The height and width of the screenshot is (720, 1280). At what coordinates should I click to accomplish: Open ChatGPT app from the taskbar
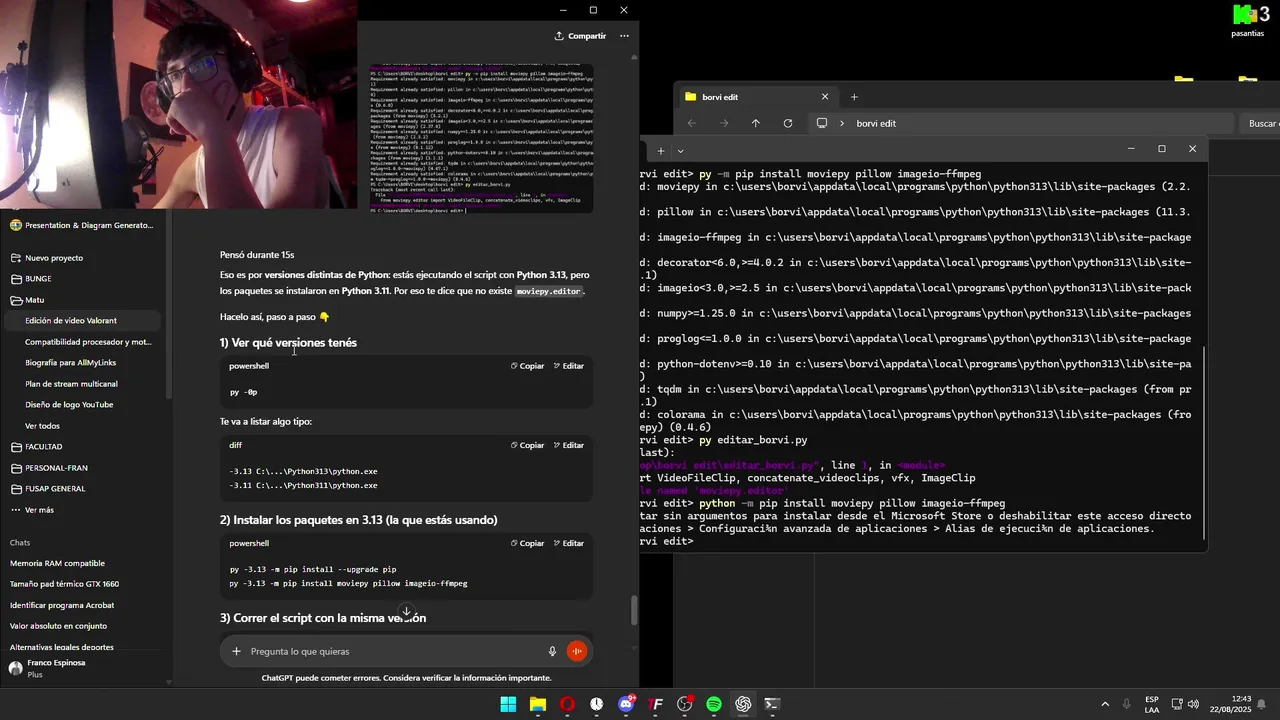click(x=743, y=704)
